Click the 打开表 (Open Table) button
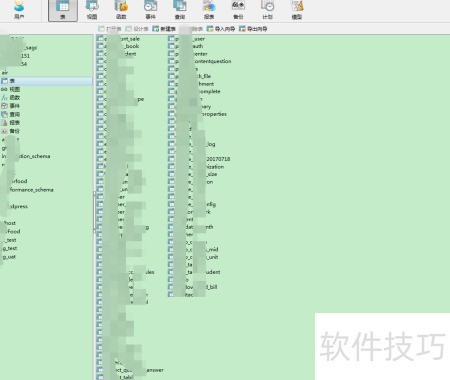Screen dimensions: 450x380 (x=110, y=29)
